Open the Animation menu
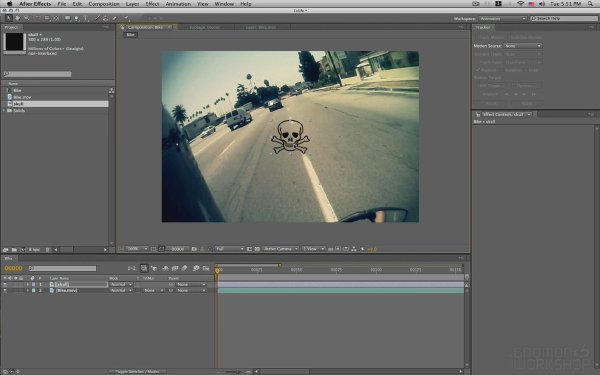 point(178,4)
